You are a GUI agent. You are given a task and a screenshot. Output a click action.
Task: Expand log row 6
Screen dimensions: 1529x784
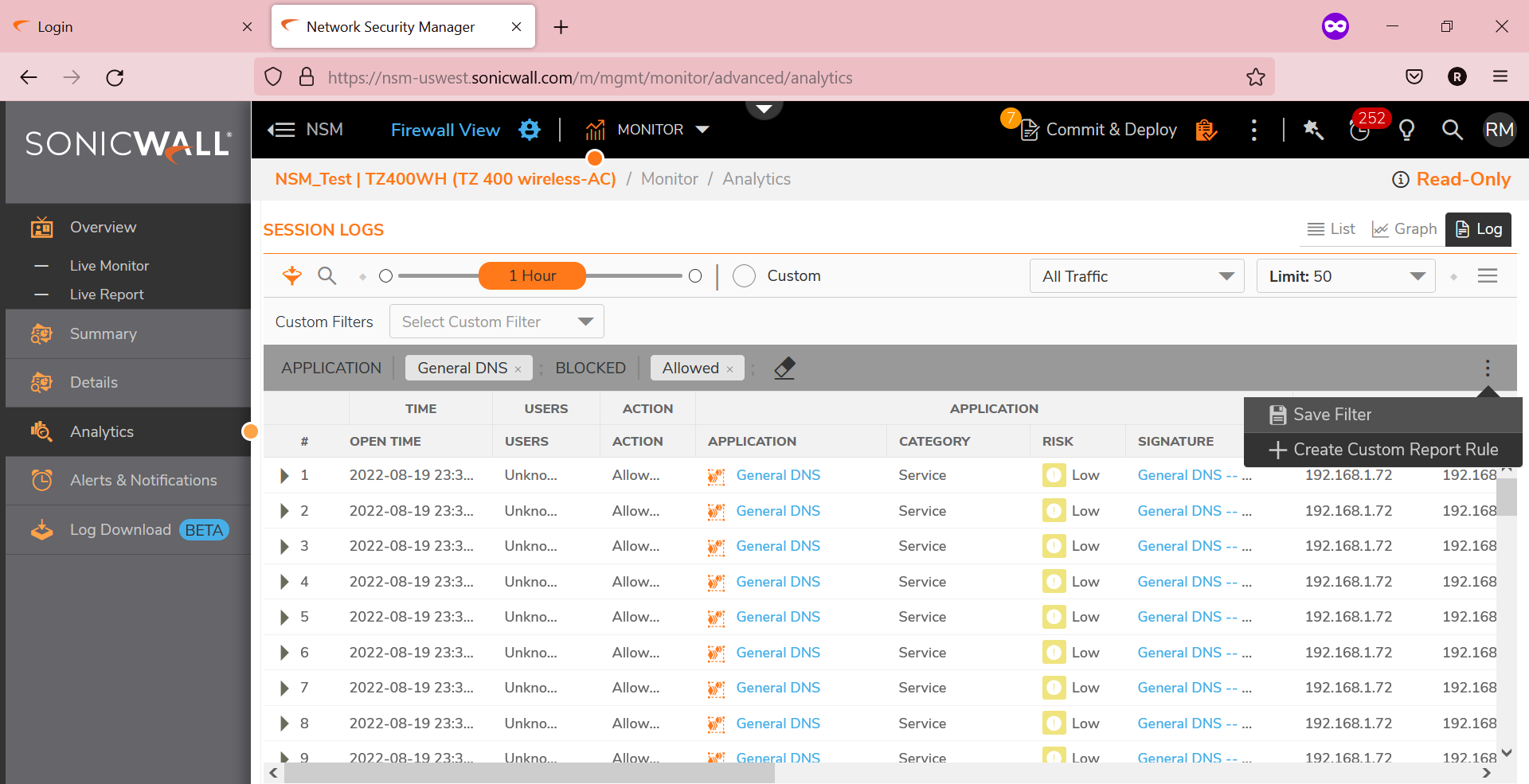[x=284, y=653]
